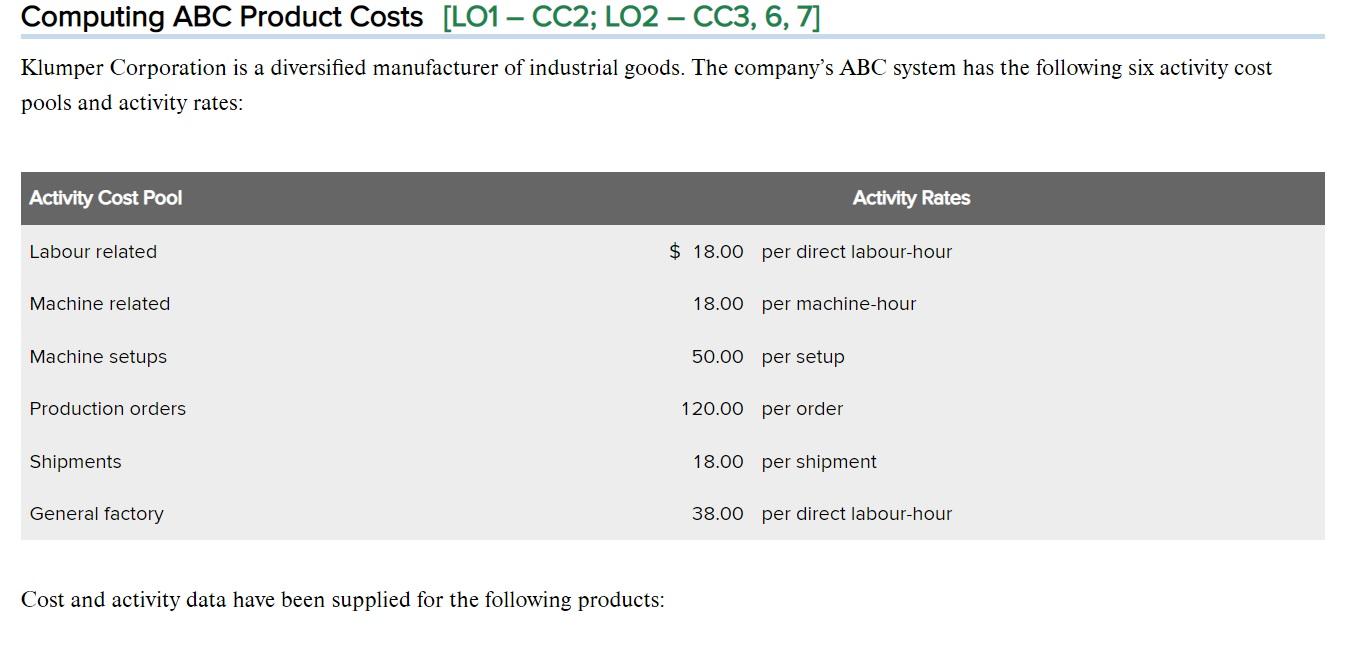Click the text per machine-hour

[838, 303]
